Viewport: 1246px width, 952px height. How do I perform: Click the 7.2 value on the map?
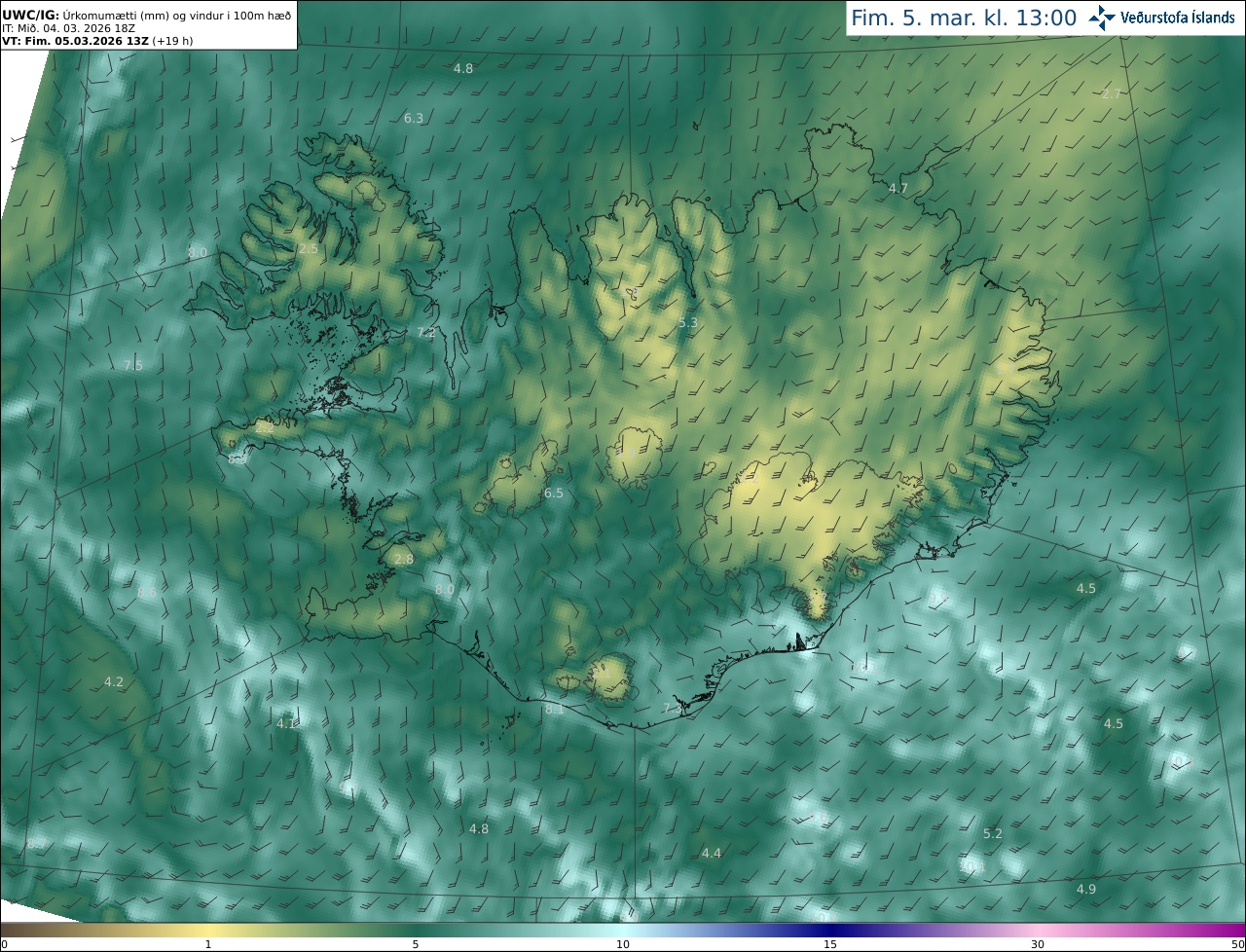point(426,332)
